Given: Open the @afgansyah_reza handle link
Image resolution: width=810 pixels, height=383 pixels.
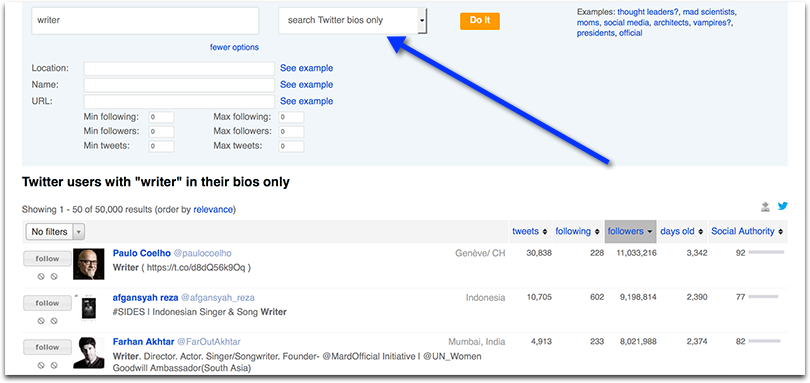Looking at the screenshot, I should tap(218, 298).
